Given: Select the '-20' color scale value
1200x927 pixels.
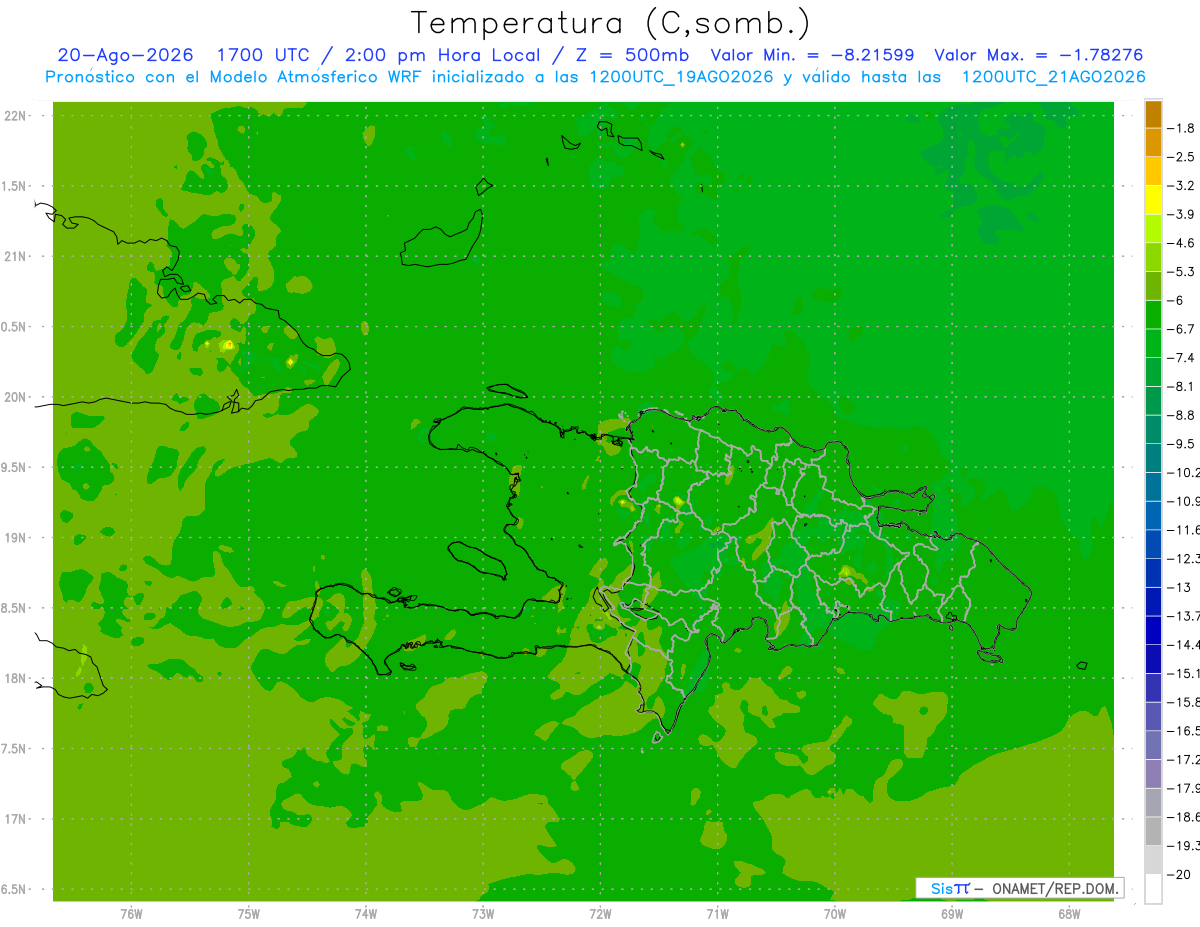Looking at the screenshot, I should tap(1179, 874).
